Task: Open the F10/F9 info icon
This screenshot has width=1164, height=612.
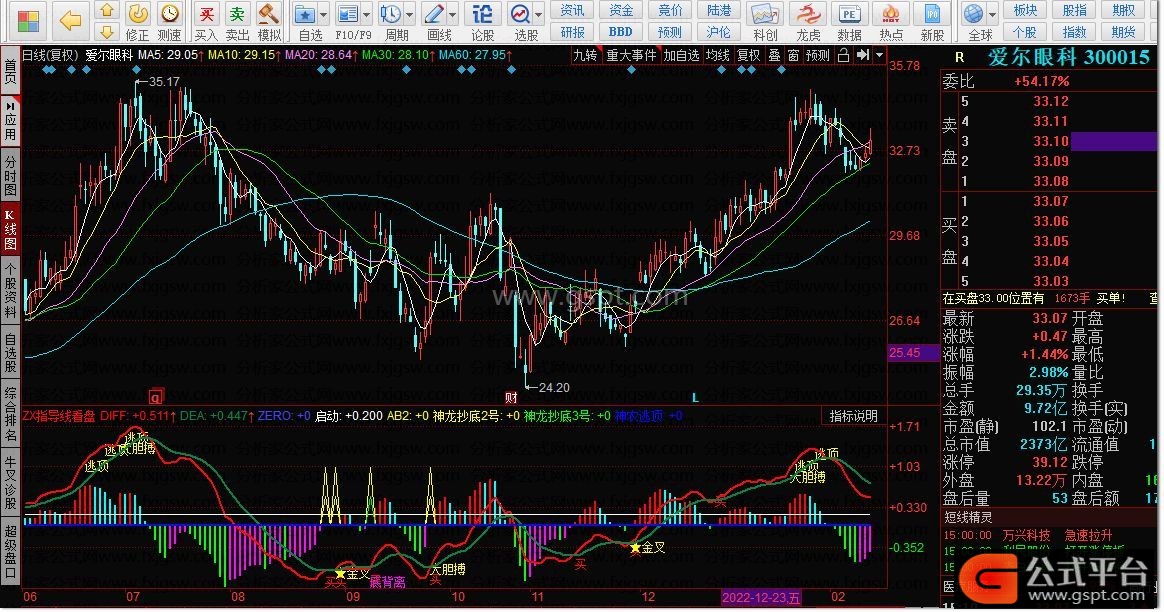Action: [x=347, y=14]
